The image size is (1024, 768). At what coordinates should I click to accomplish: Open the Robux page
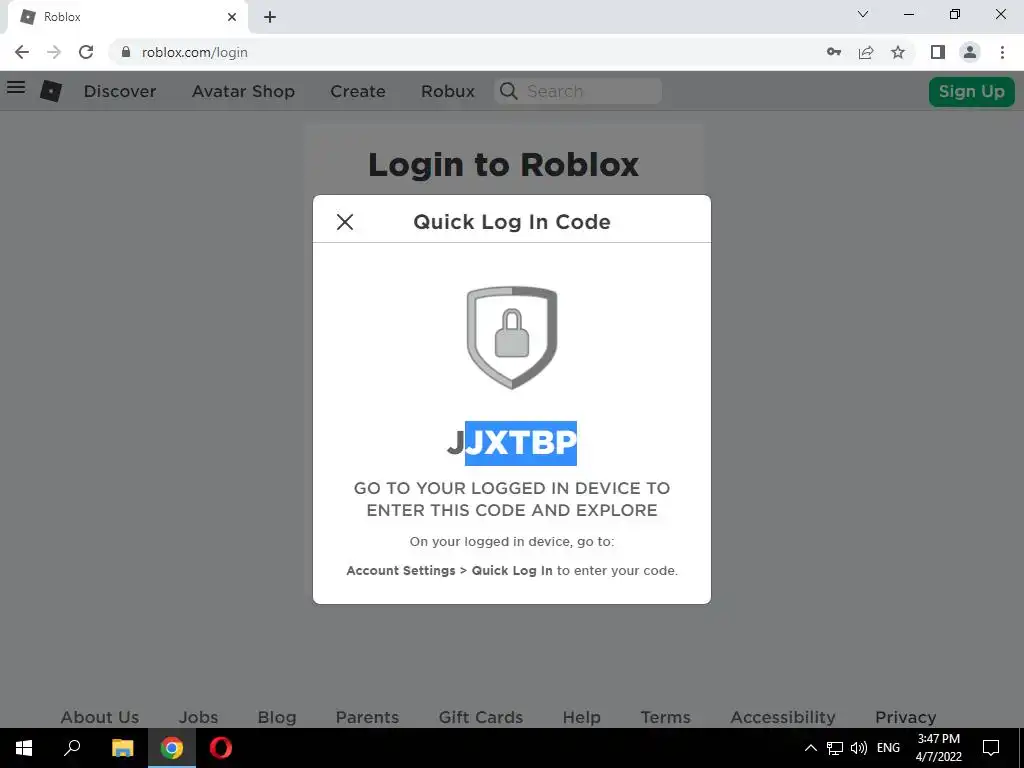click(448, 91)
